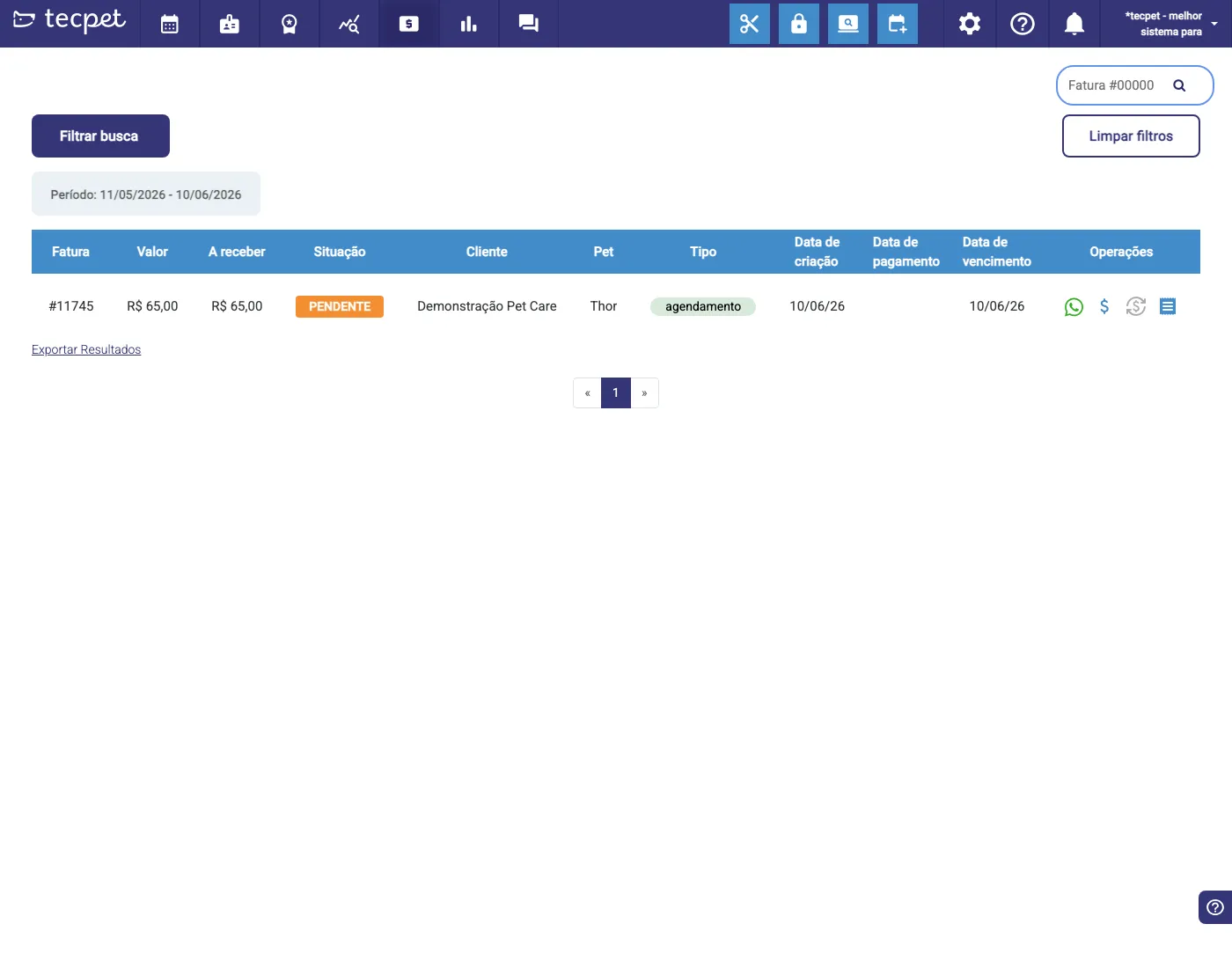Open the invoice details list icon
This screenshot has width=1232, height=968.
tap(1168, 306)
